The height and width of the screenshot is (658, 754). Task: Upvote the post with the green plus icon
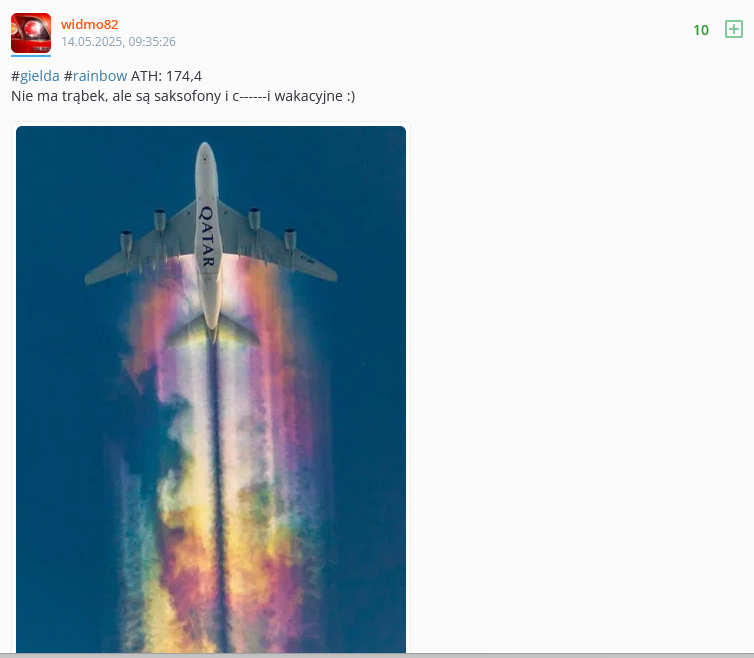734,29
